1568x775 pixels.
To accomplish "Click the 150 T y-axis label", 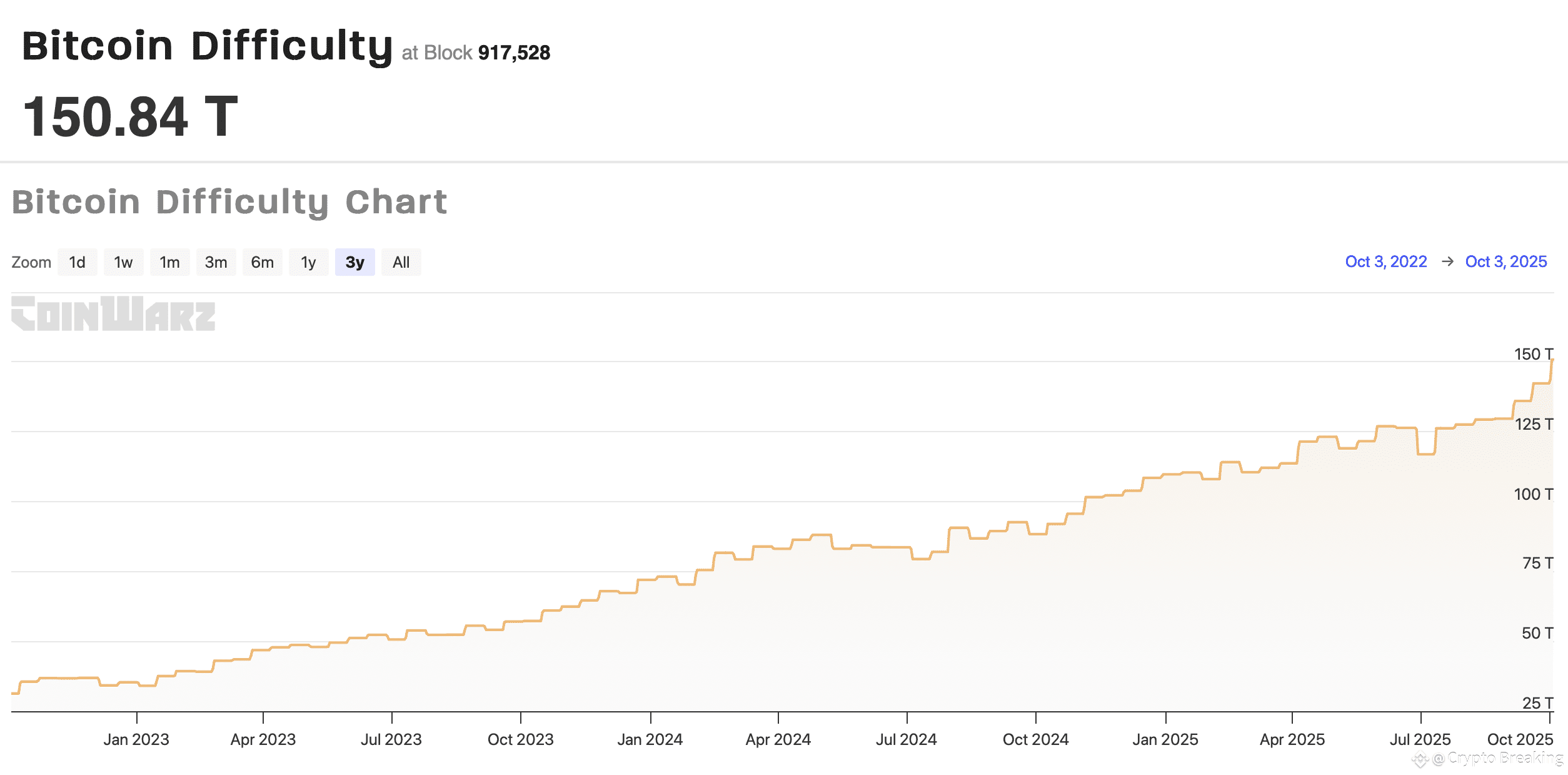I will pyautogui.click(x=1533, y=354).
